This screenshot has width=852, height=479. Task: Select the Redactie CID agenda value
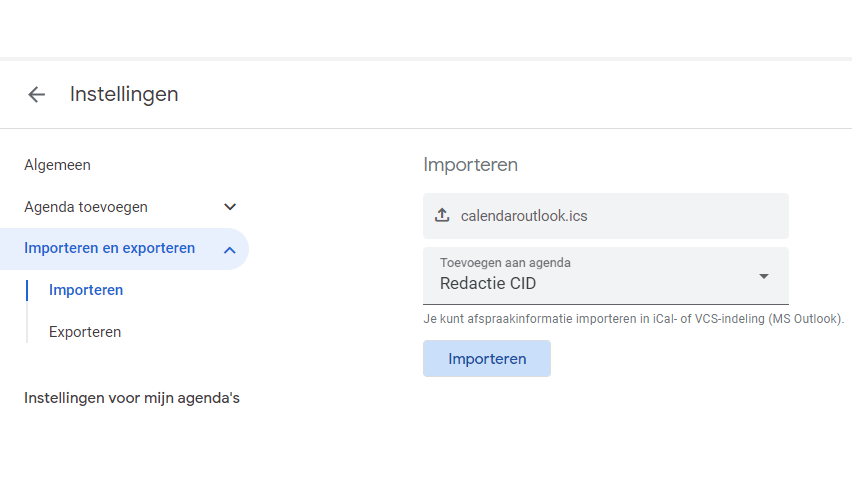coord(488,284)
